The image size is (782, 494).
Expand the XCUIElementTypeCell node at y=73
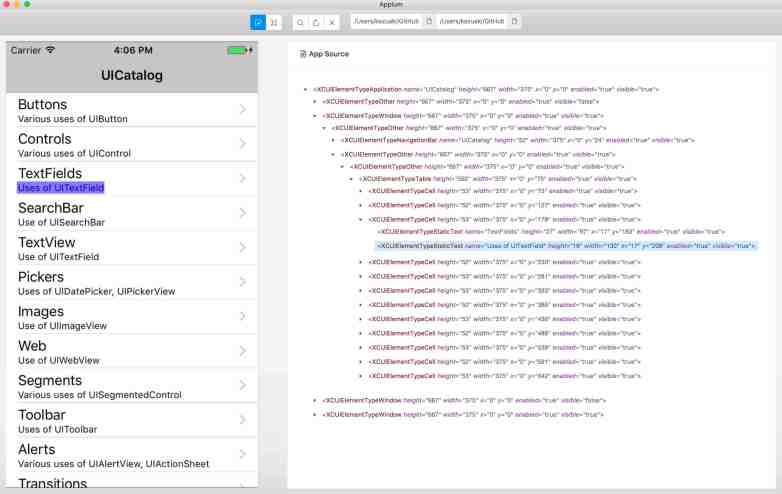point(361,191)
